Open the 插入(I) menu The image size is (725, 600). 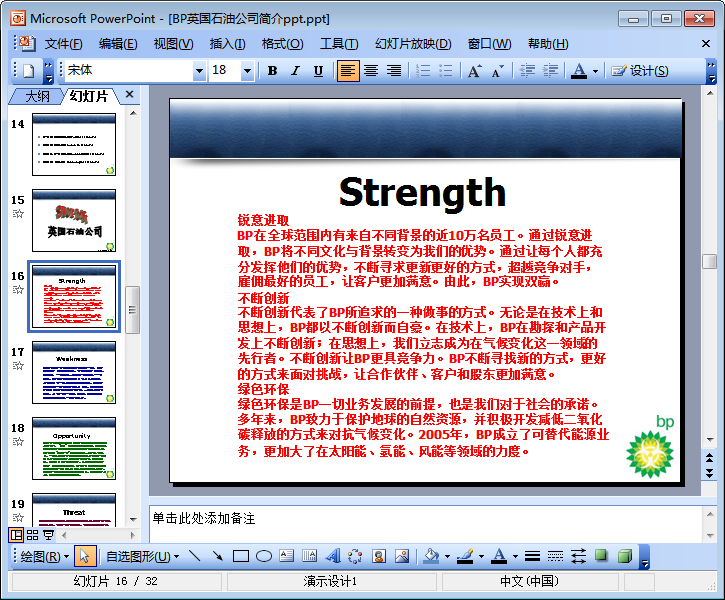227,44
